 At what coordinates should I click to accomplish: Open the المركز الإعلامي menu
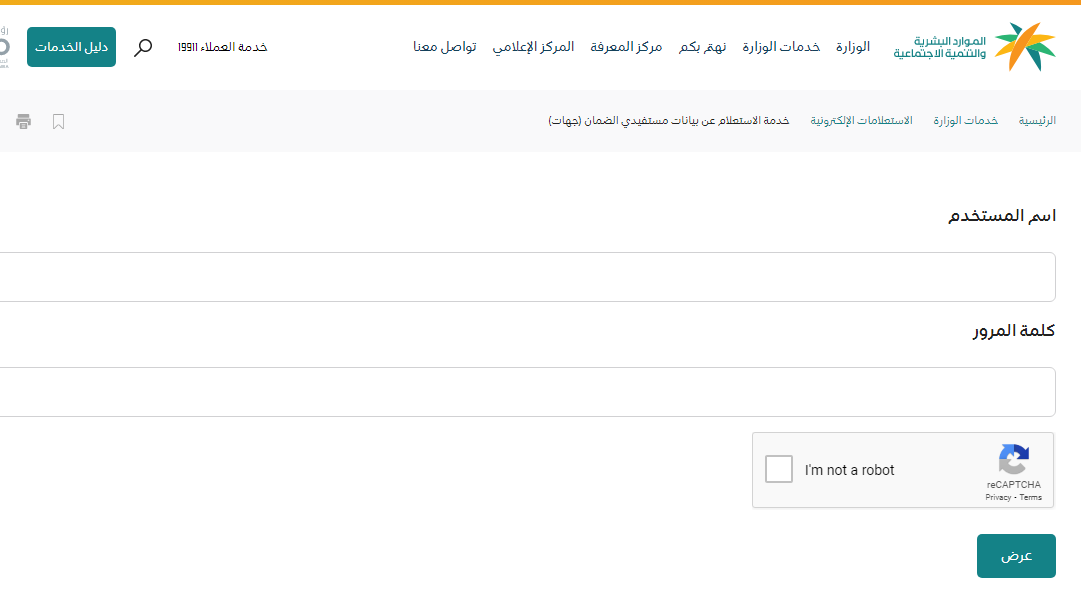coord(533,47)
